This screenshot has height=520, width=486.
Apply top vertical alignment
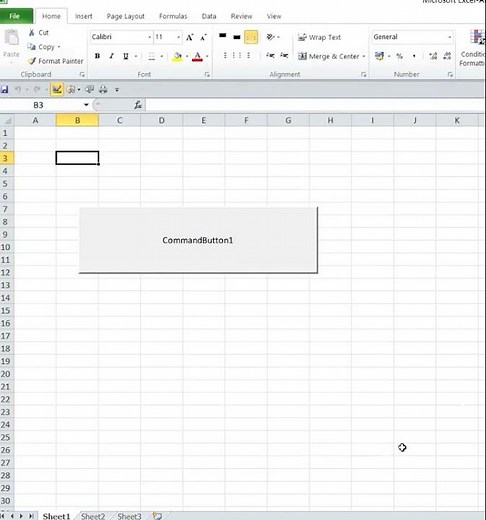[x=222, y=37]
